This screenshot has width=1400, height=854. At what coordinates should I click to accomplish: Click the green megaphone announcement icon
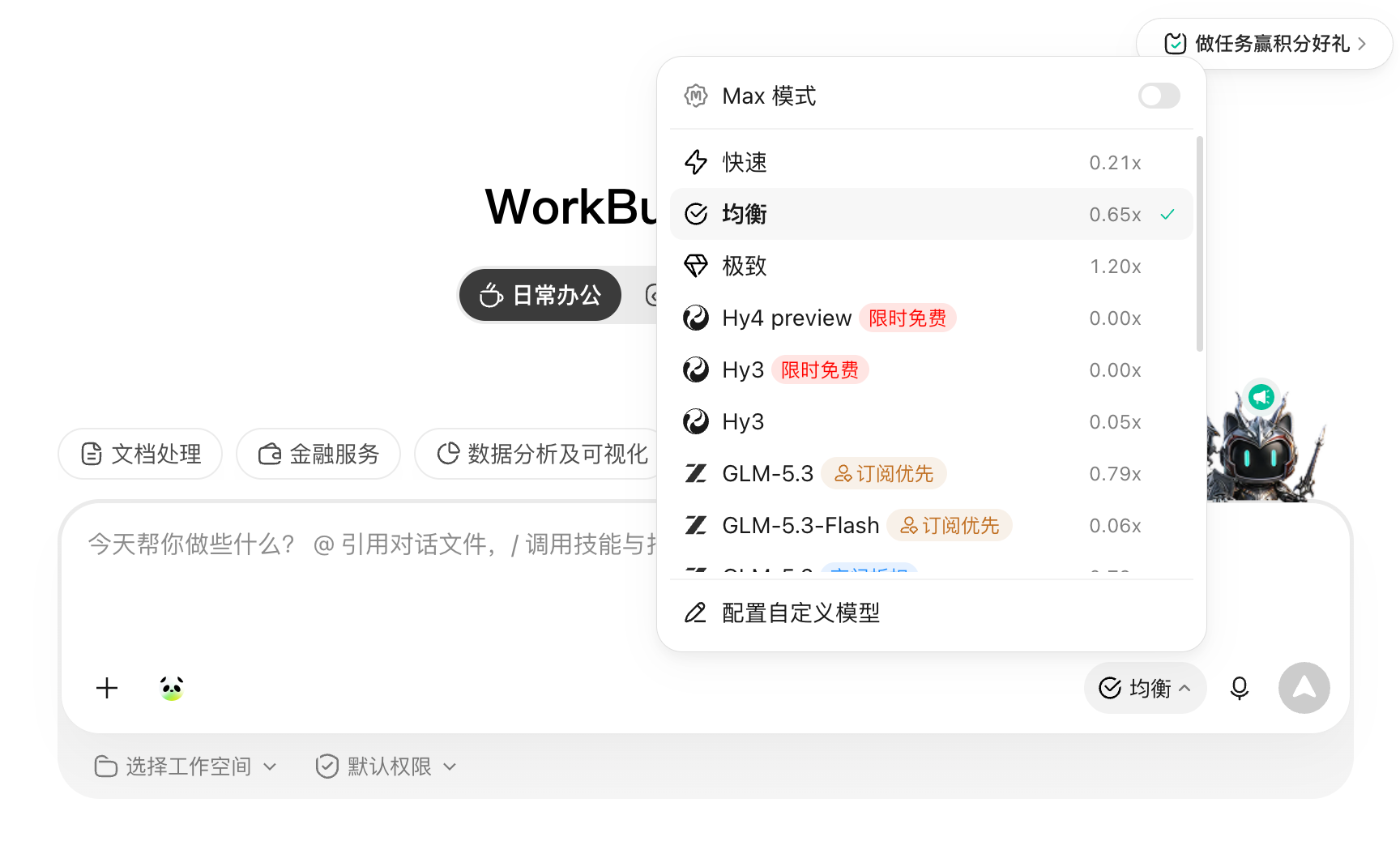coord(1261,397)
